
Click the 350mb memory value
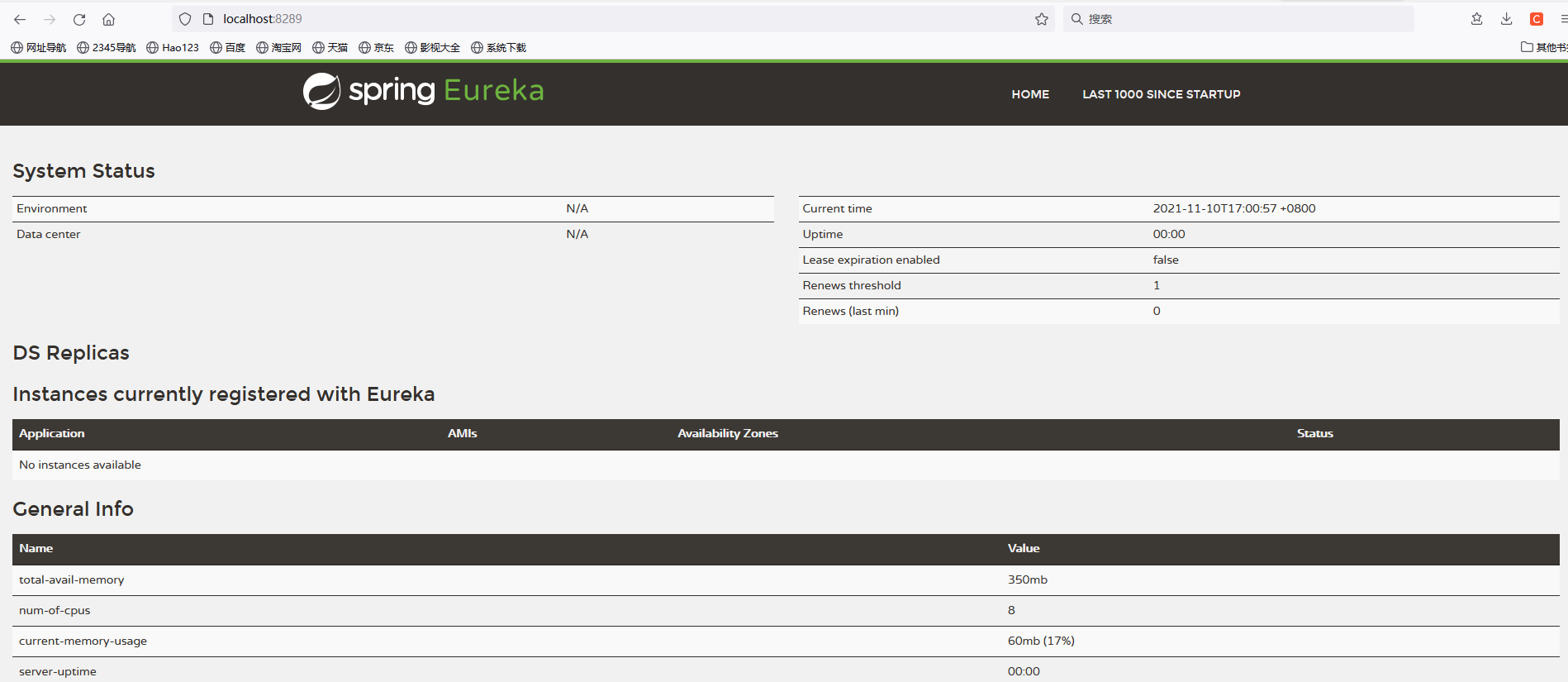click(1028, 579)
